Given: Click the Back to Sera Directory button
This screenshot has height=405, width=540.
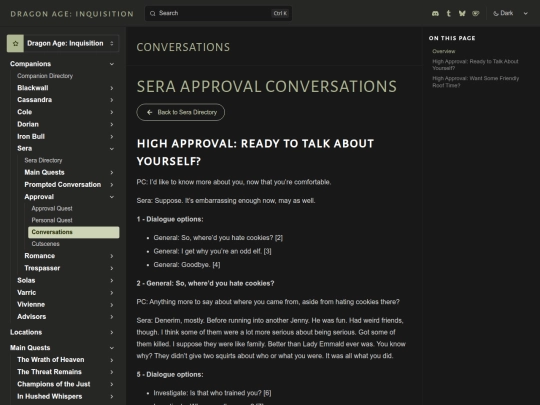Looking at the screenshot, I should pyautogui.click(x=180, y=112).
